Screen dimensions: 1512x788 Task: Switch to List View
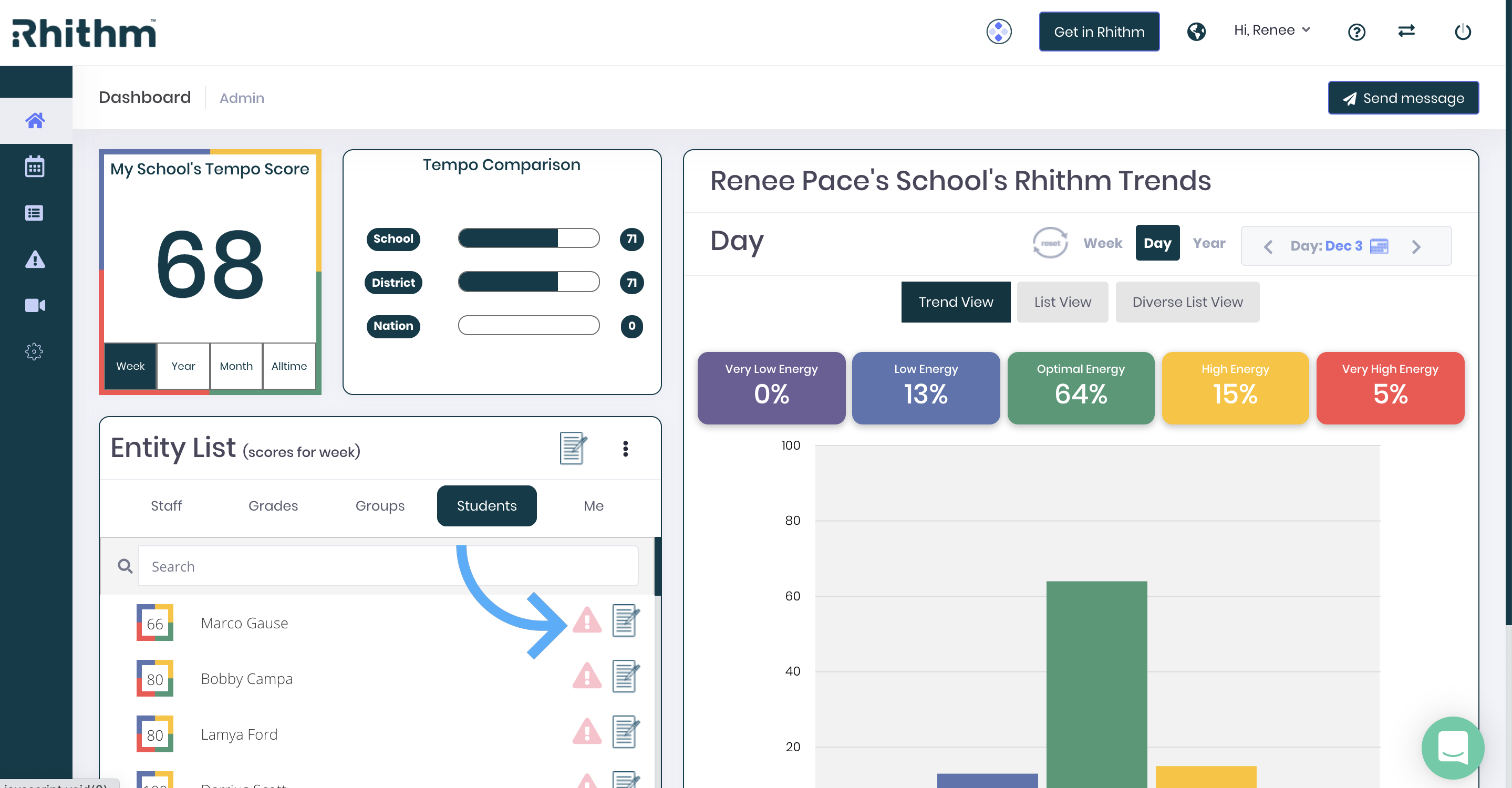click(x=1062, y=302)
